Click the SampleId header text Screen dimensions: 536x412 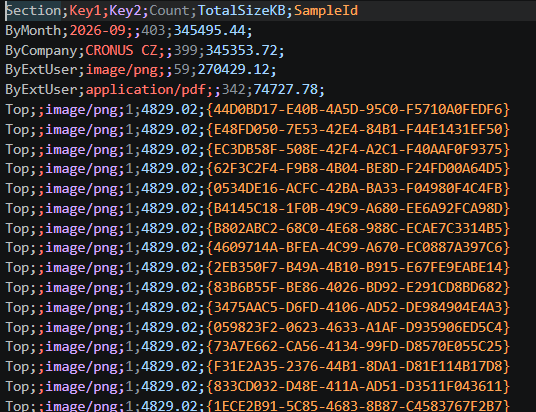(326, 11)
